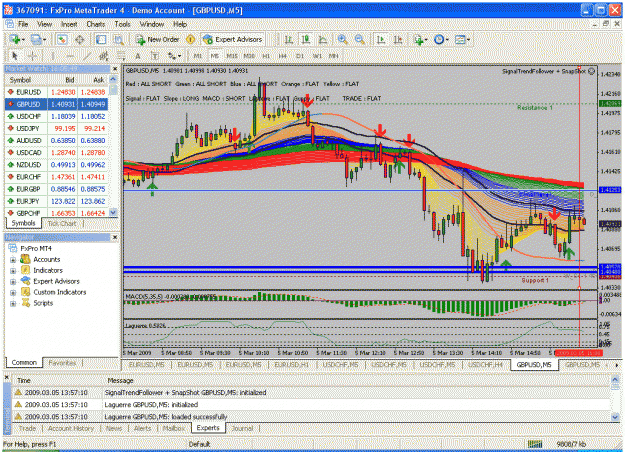The image size is (625, 452).
Task: Zoom out on the chart
Action: pos(360,39)
